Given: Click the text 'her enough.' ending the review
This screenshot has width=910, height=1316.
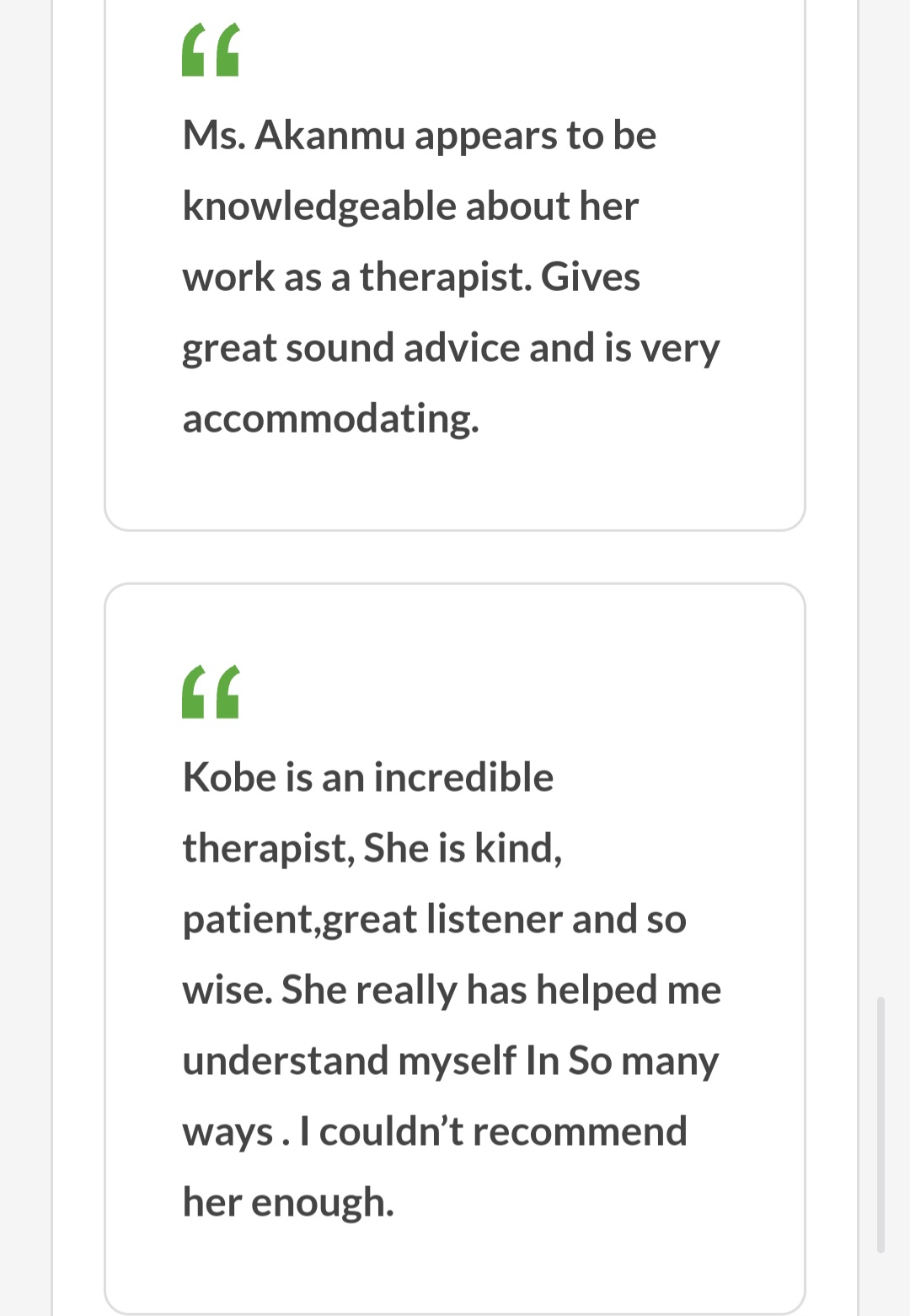Looking at the screenshot, I should pyautogui.click(x=288, y=1202).
